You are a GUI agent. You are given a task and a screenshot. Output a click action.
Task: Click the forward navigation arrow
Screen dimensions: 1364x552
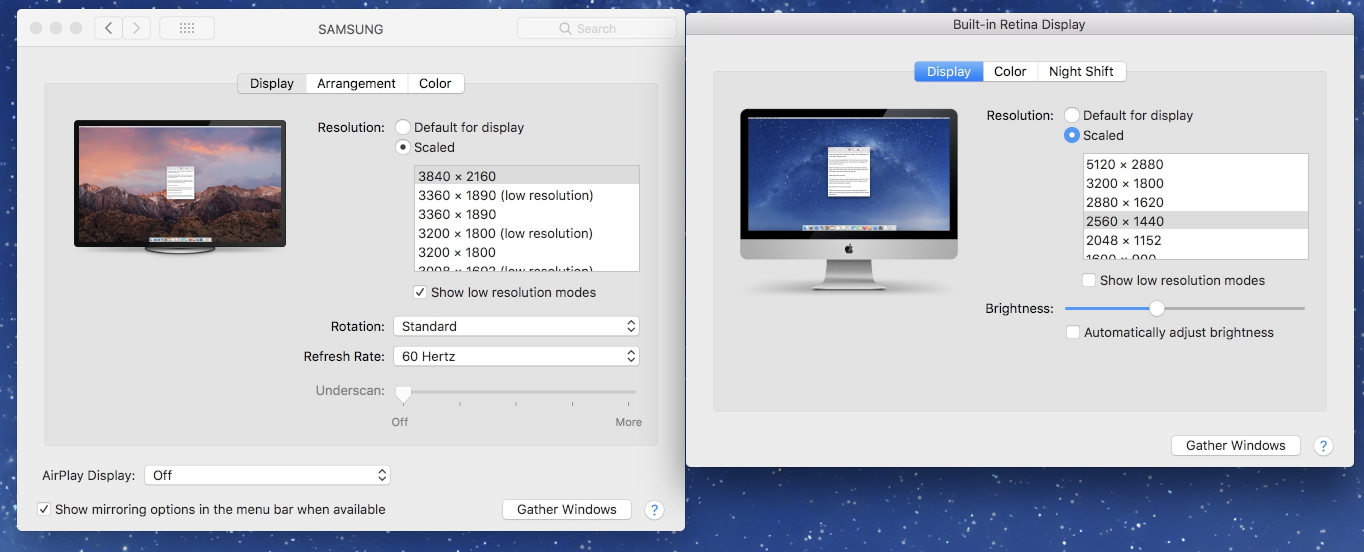pyautogui.click(x=137, y=28)
